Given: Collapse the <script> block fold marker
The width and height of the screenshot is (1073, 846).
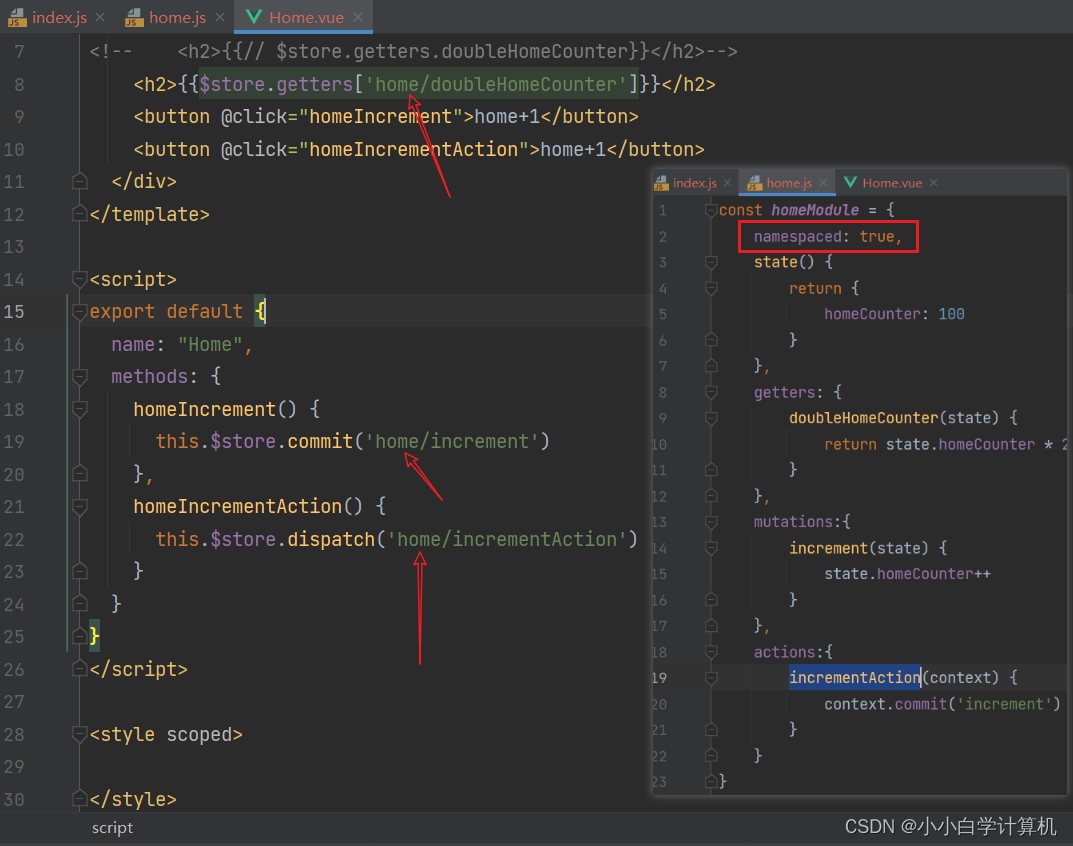Looking at the screenshot, I should coord(79,279).
